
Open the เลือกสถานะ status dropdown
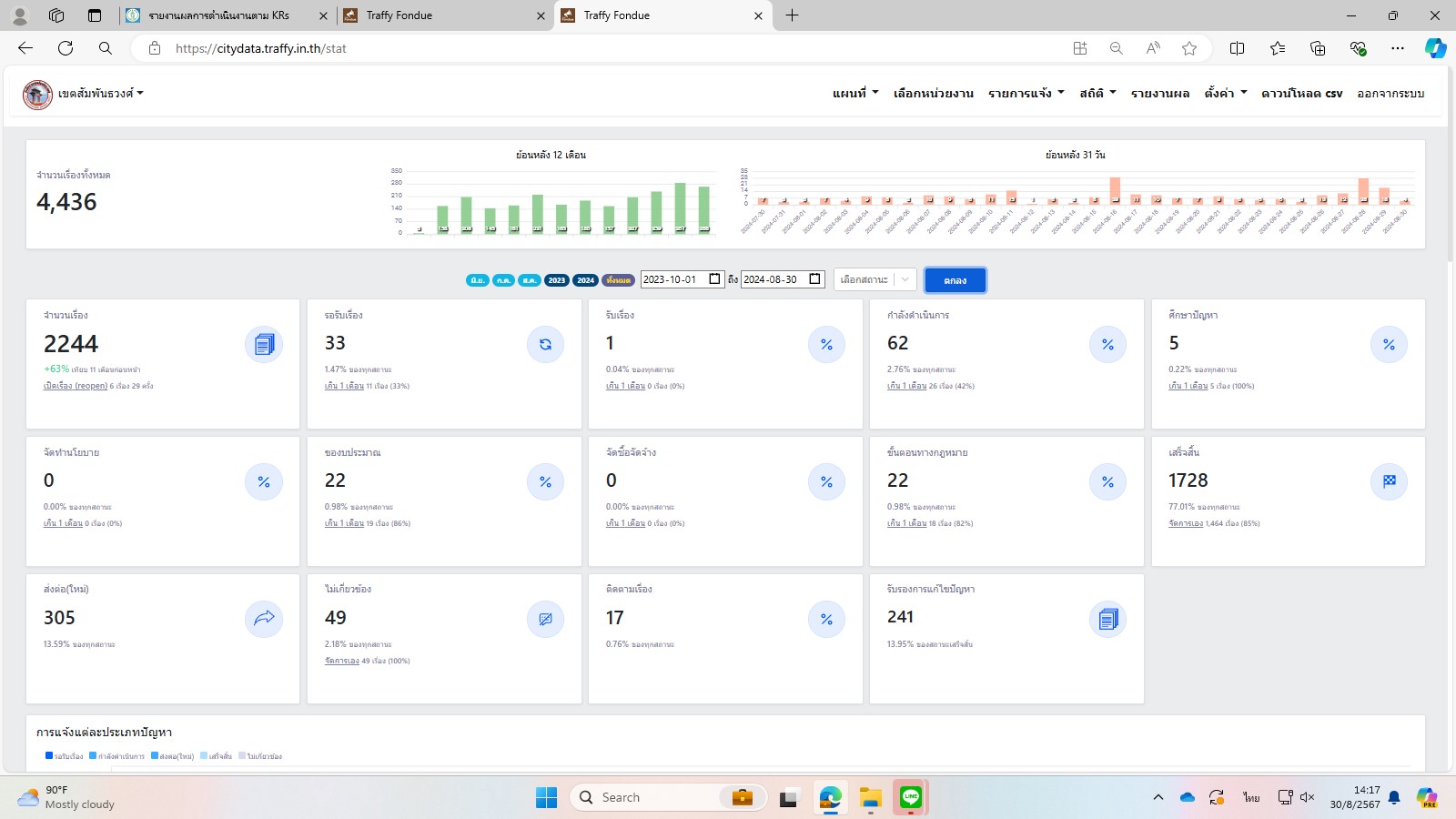[x=874, y=279]
